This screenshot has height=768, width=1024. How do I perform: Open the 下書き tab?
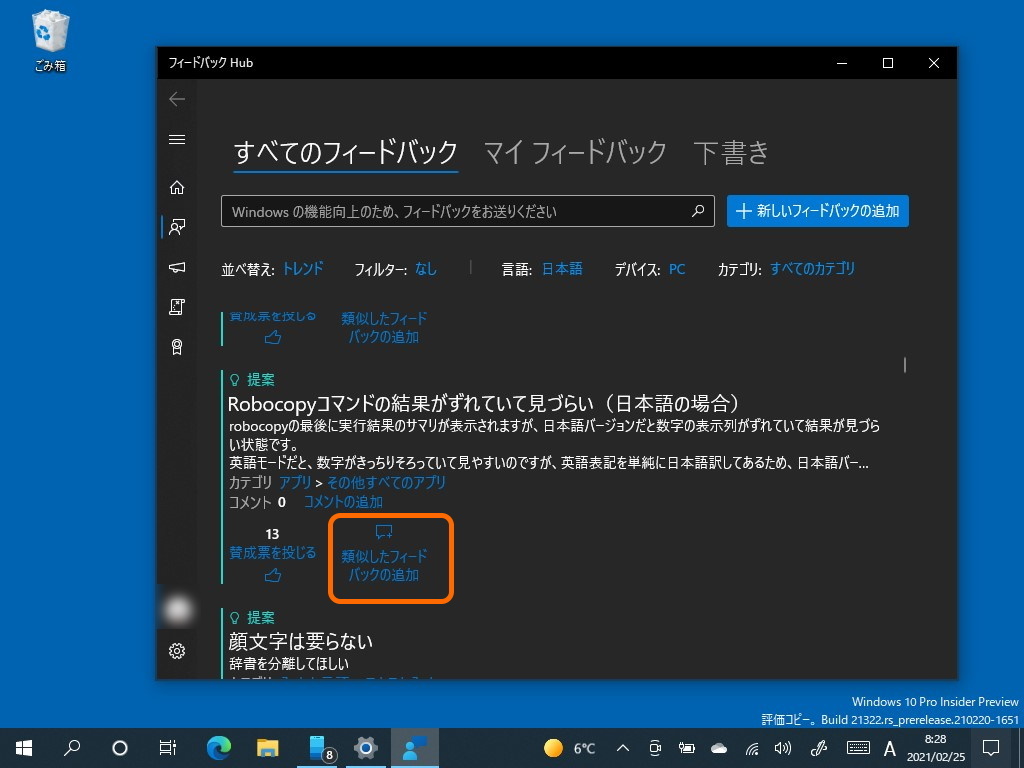[731, 152]
